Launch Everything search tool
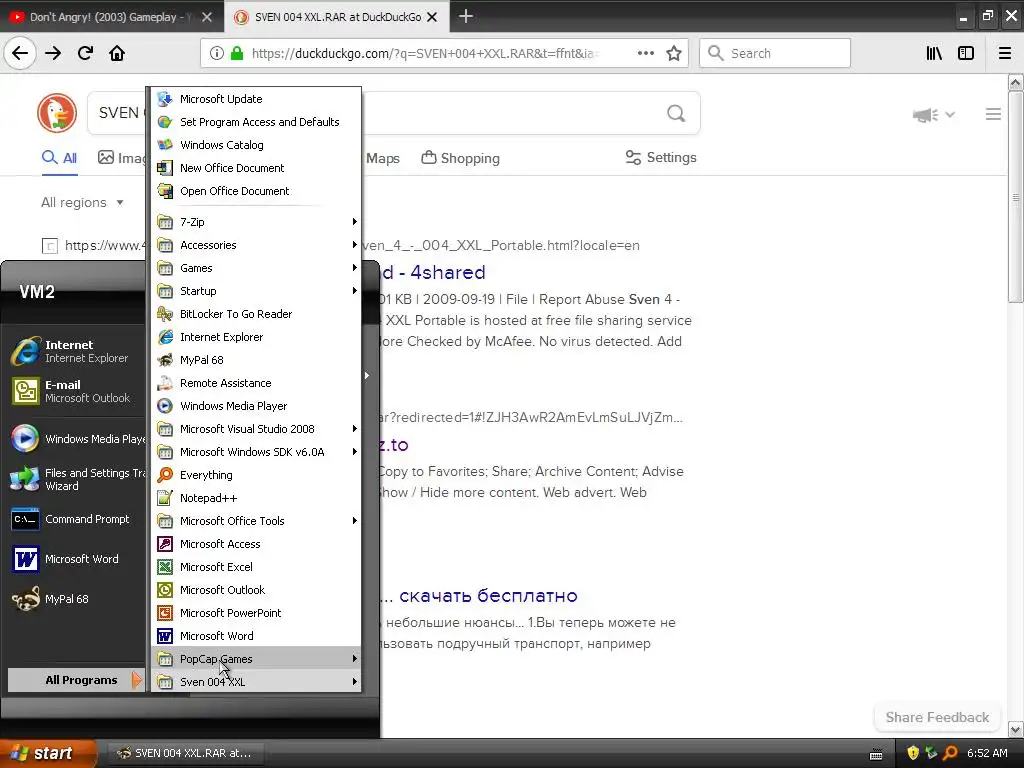This screenshot has height=768, width=1024. pos(256,475)
